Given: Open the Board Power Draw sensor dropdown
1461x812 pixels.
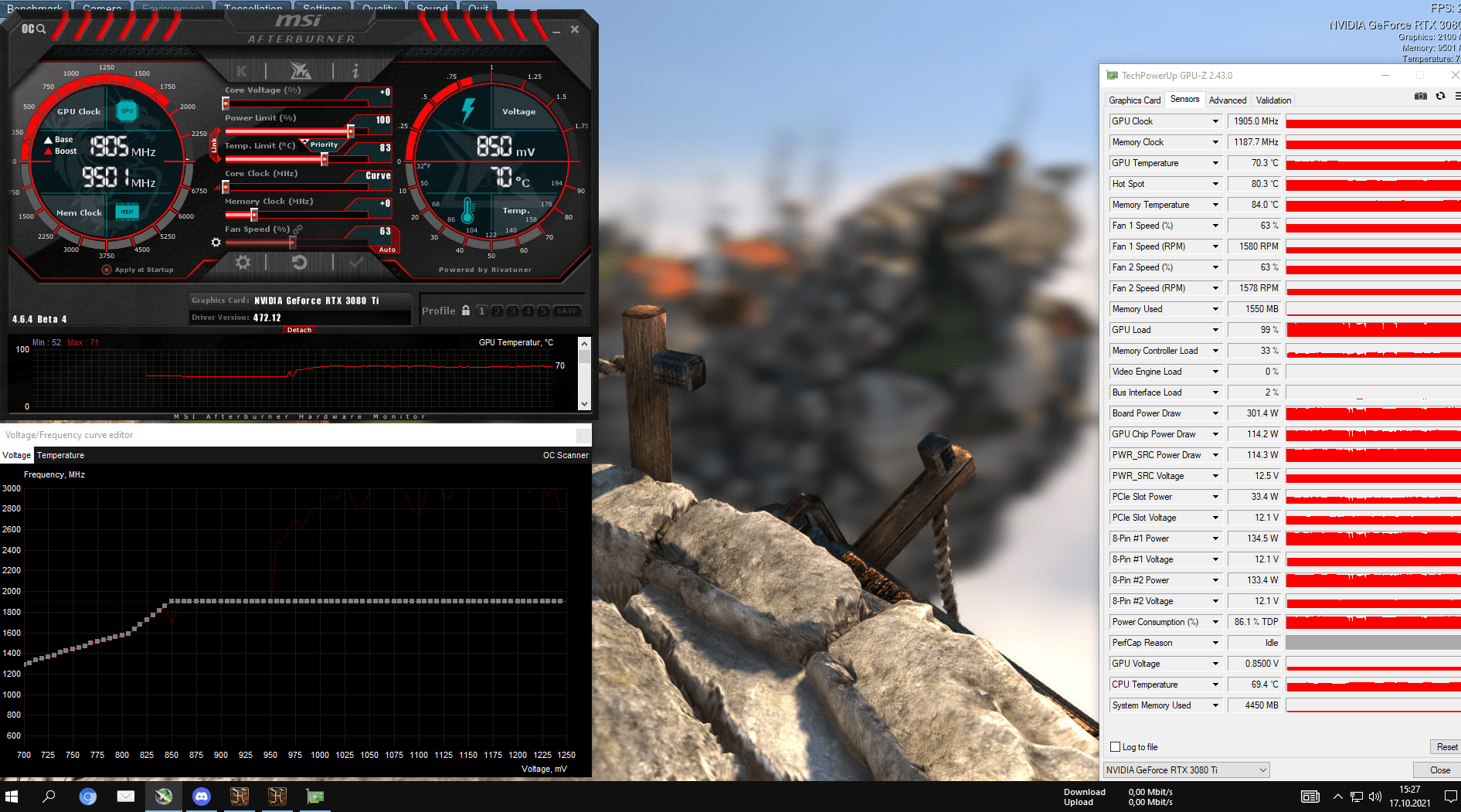Looking at the screenshot, I should (x=1215, y=413).
